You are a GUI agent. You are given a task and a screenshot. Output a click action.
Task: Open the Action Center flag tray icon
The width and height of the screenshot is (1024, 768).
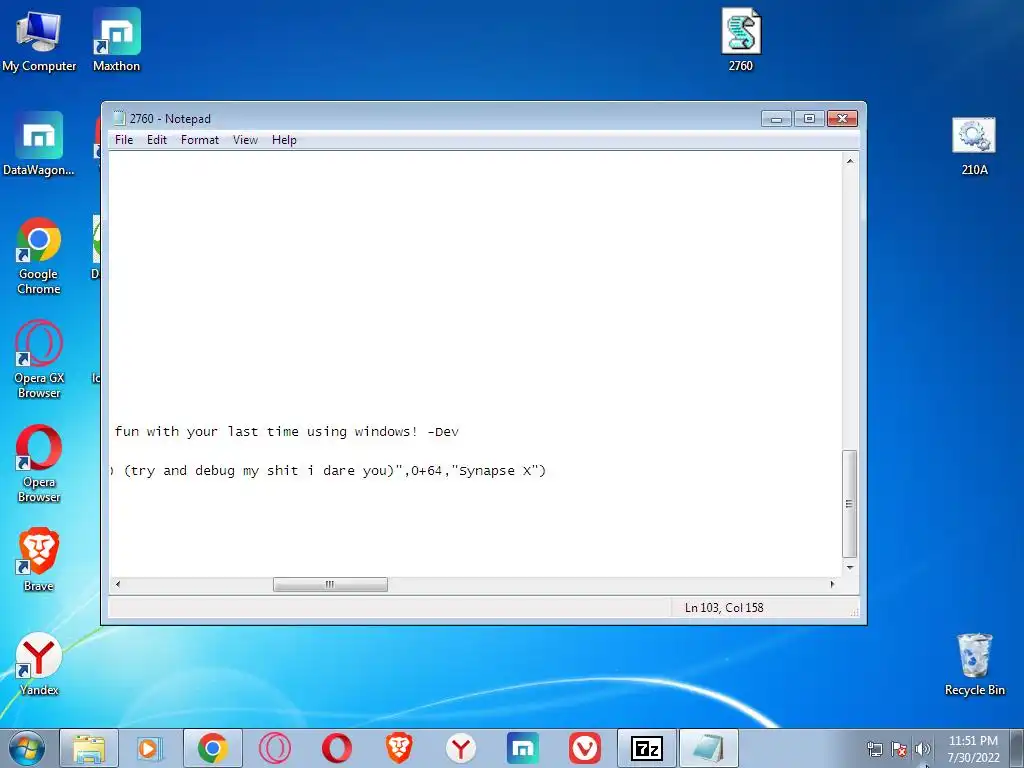(x=899, y=749)
